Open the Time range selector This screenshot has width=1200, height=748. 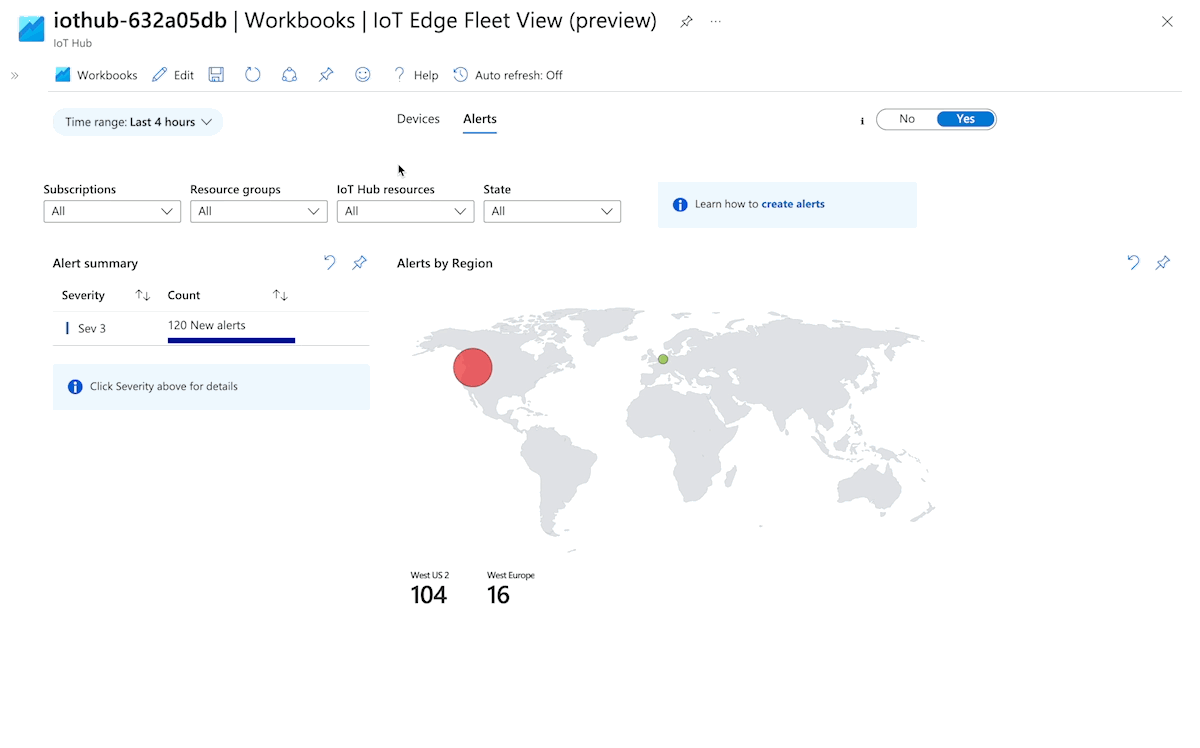click(138, 122)
